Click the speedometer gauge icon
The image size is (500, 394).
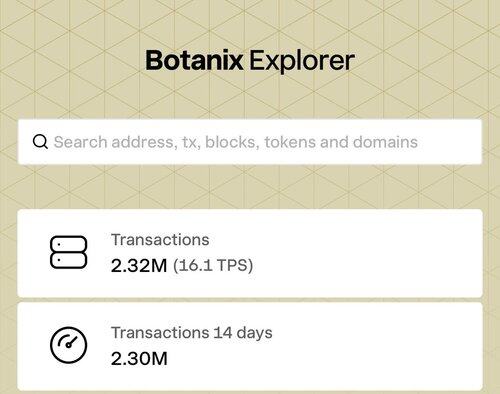69,345
